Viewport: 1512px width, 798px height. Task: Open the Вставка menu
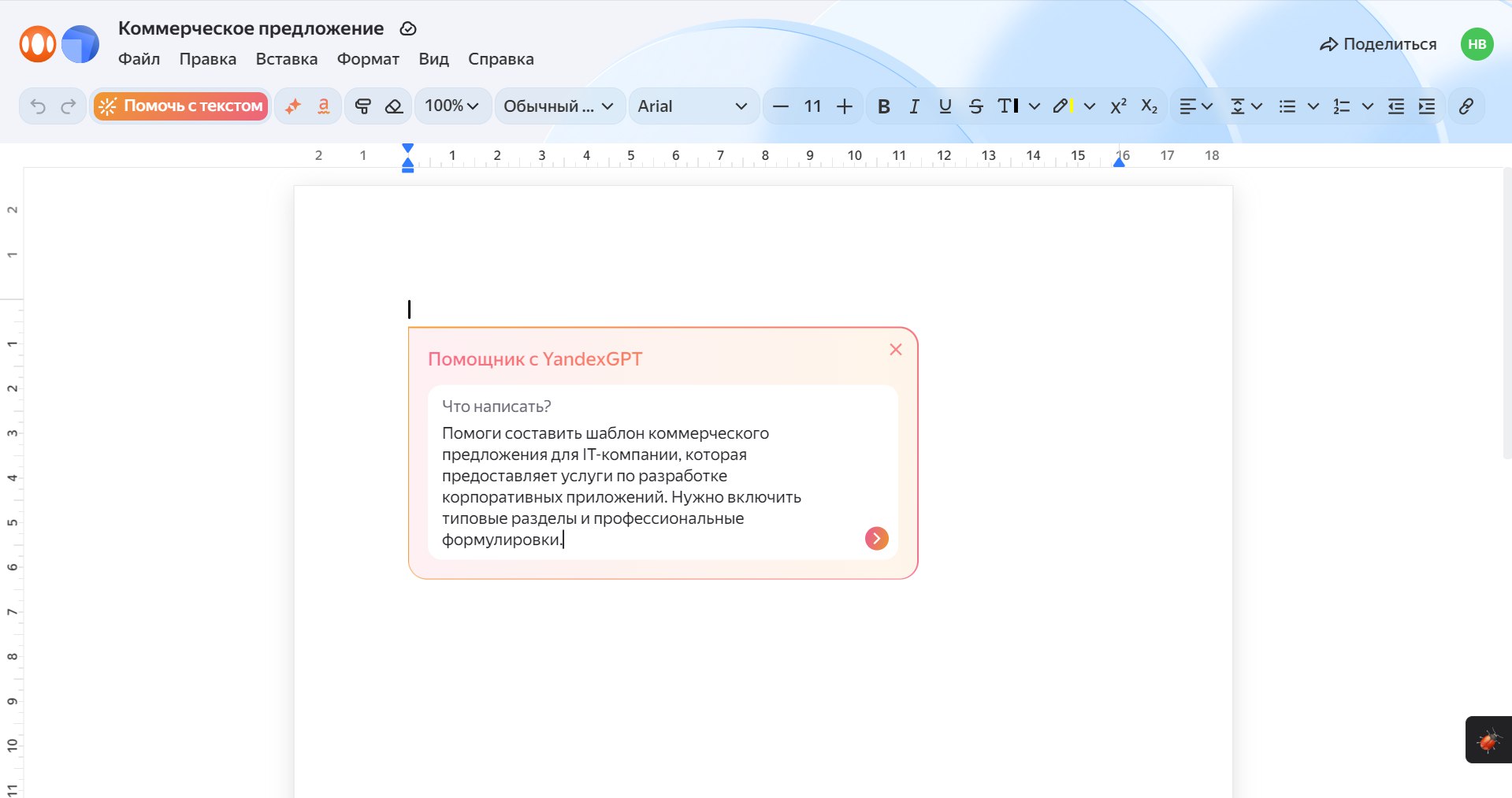pos(286,59)
